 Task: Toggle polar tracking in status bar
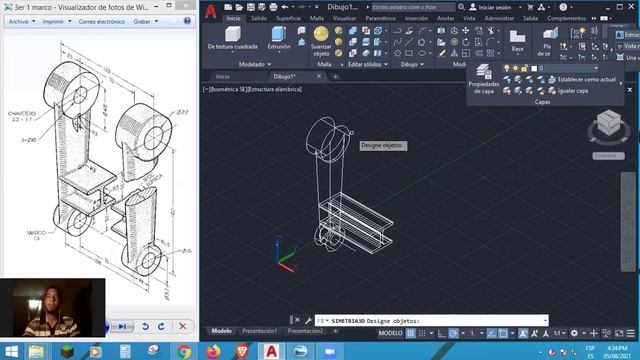tap(453, 333)
